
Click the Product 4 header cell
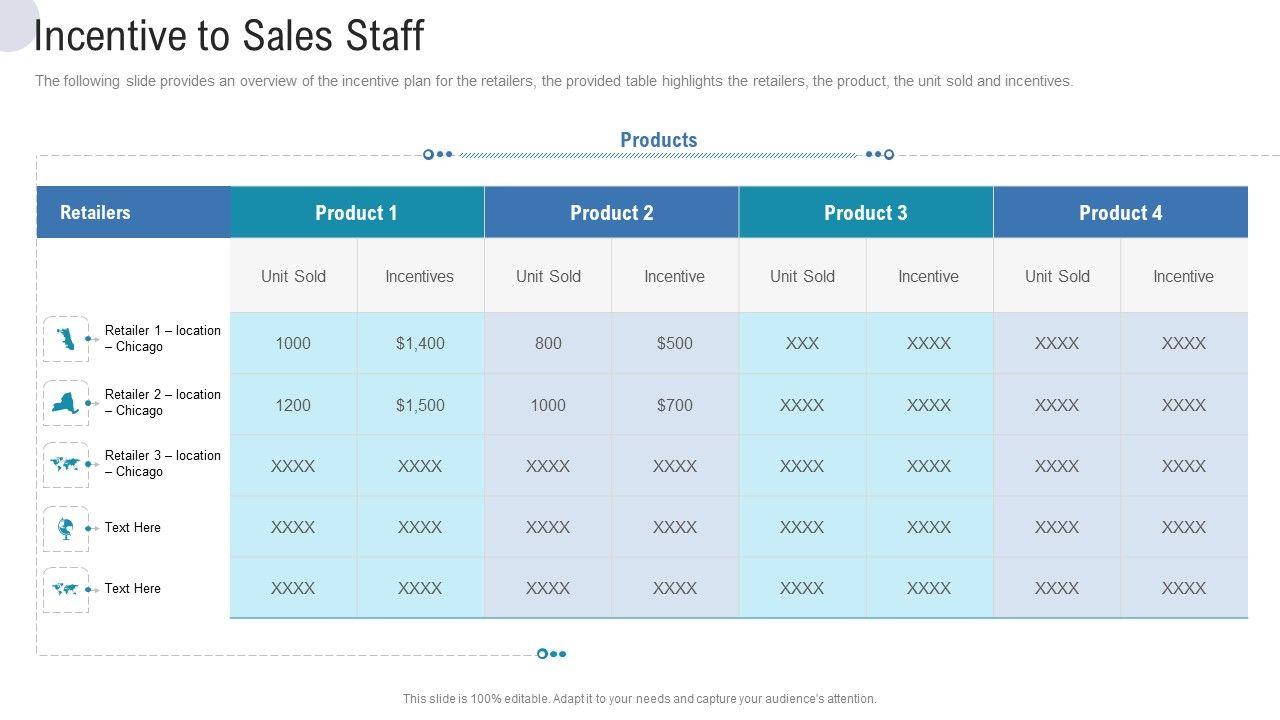pos(1121,212)
